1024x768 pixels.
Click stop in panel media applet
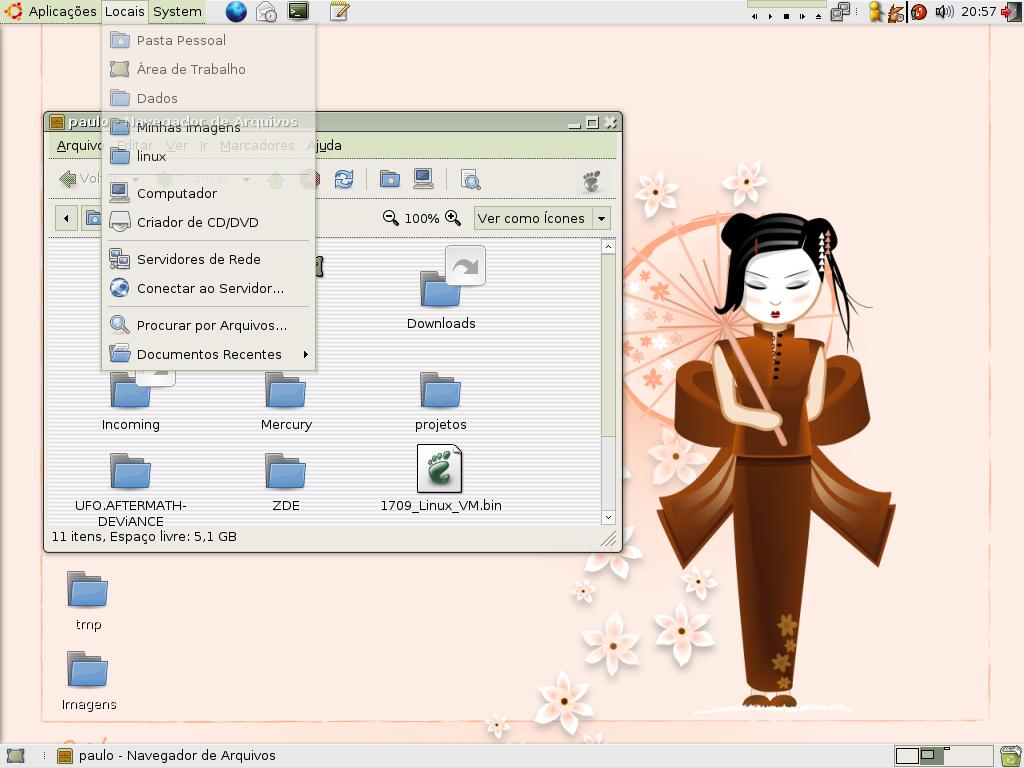(x=786, y=16)
